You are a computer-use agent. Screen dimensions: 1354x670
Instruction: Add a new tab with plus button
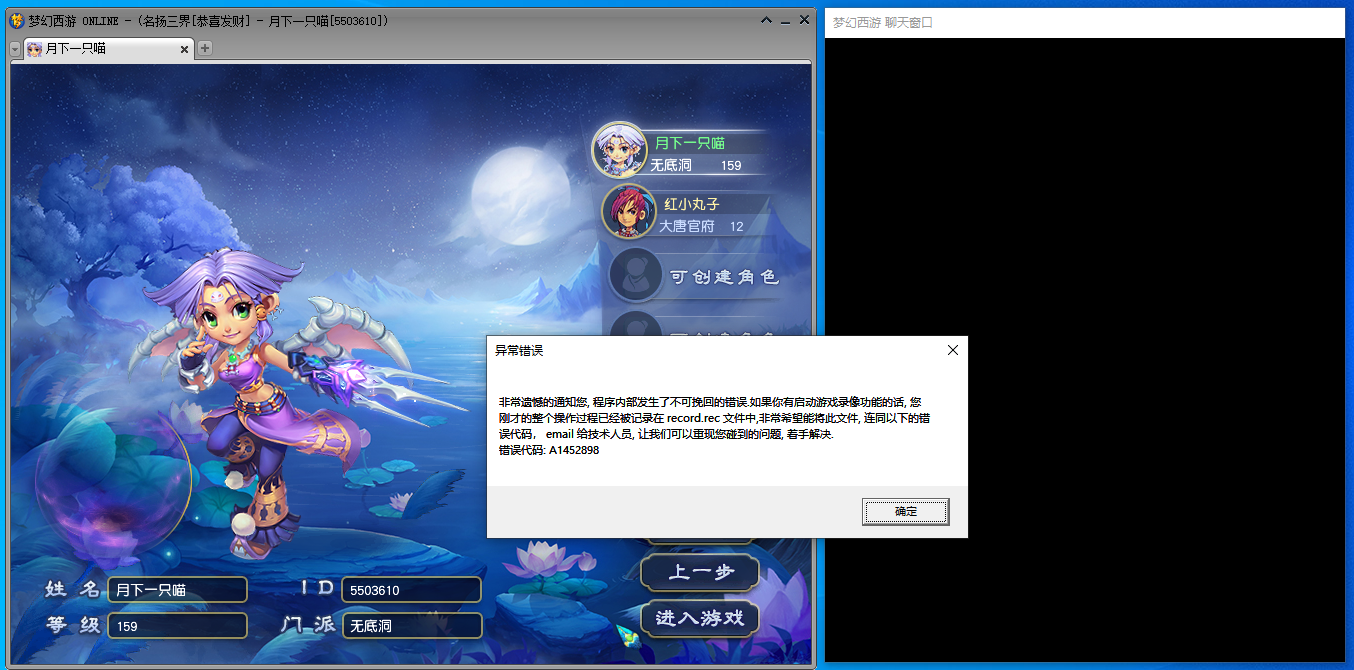[204, 48]
